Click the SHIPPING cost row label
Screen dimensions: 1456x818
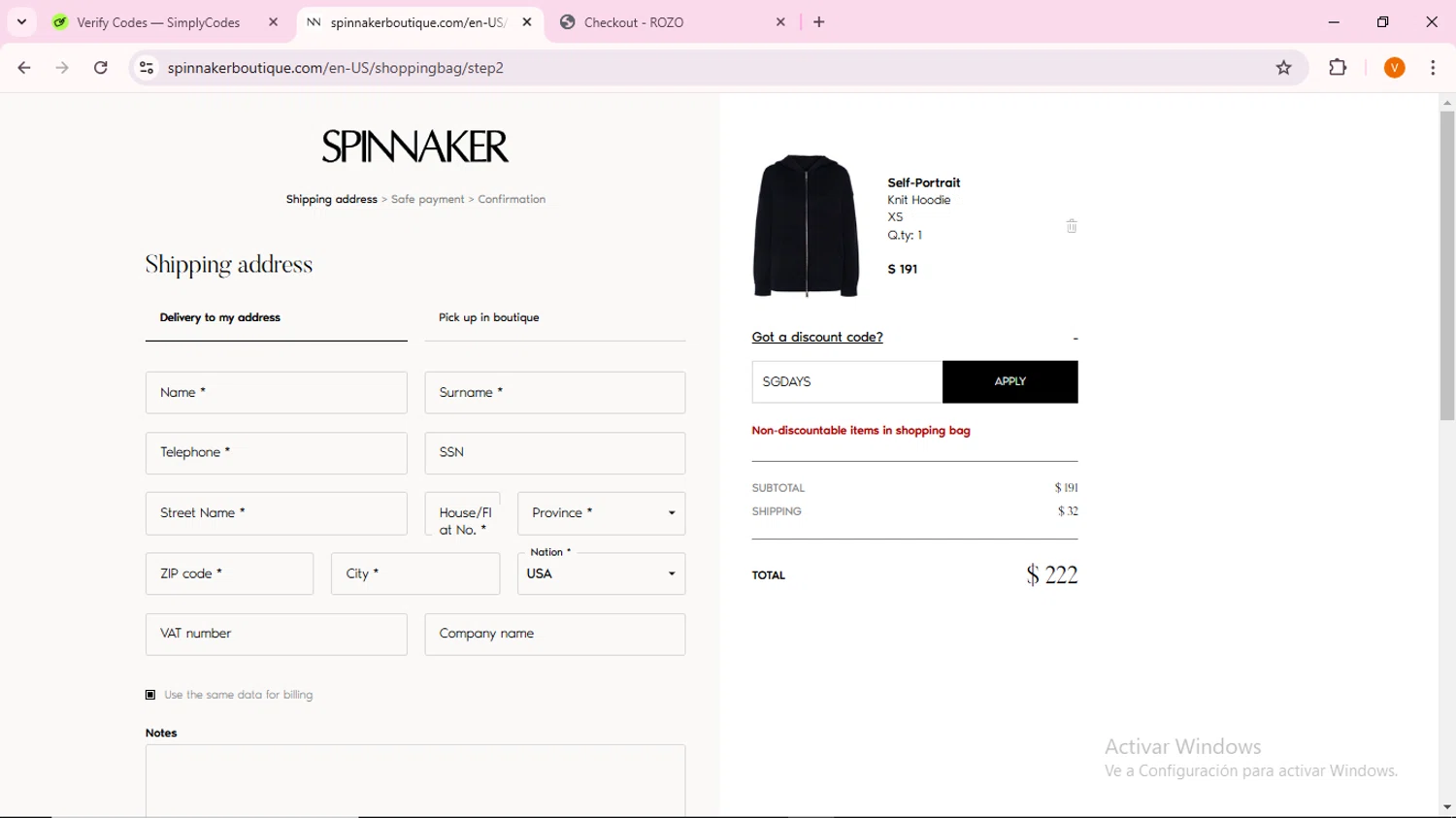pos(777,511)
